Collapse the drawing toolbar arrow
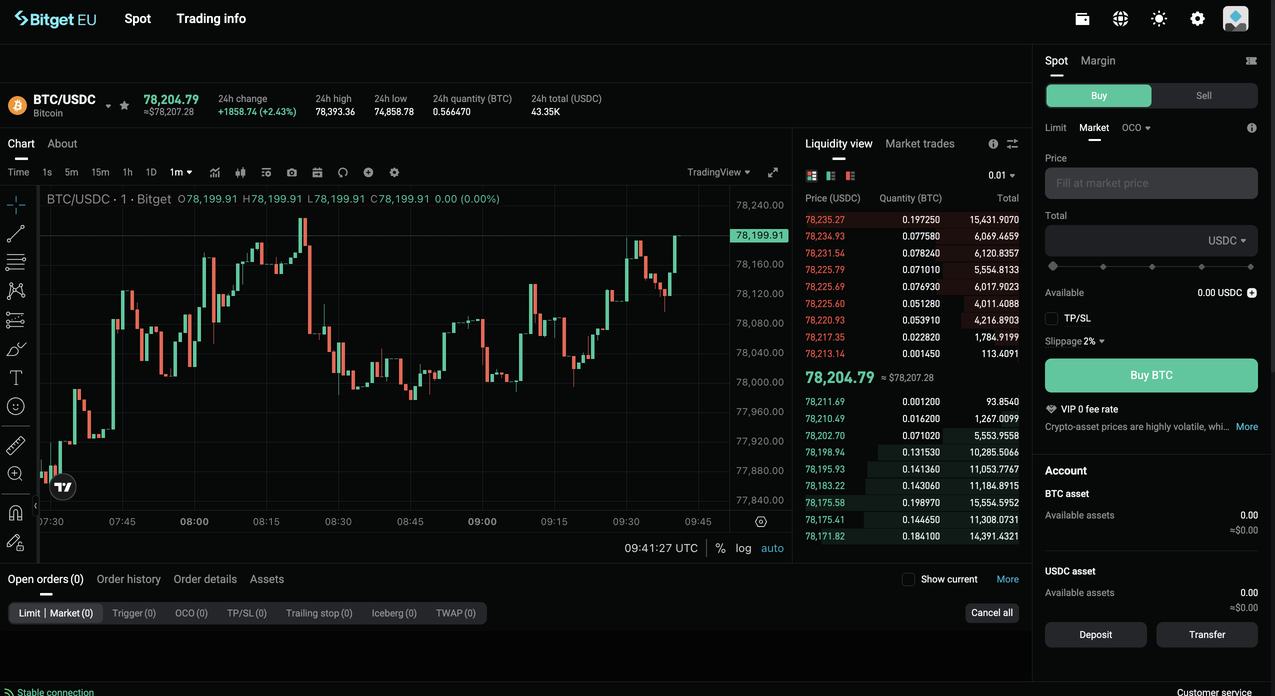The height and width of the screenshot is (696, 1275). (x=35, y=506)
